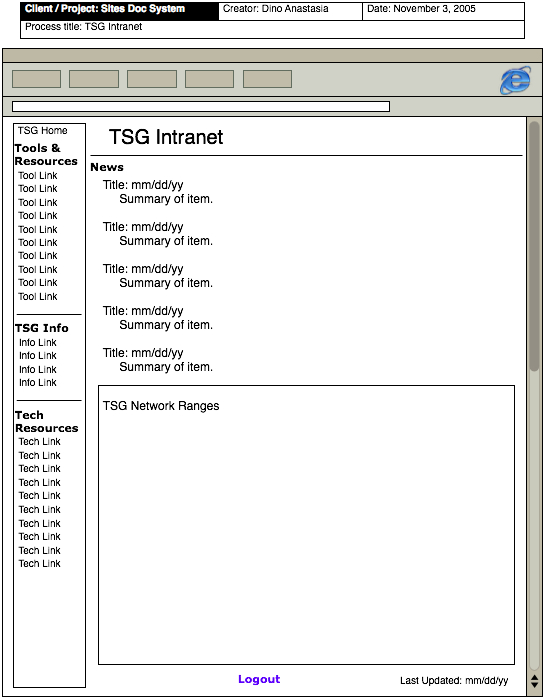Click the TSG Network Ranges panel
This screenshot has height=698, width=544.
(x=306, y=525)
